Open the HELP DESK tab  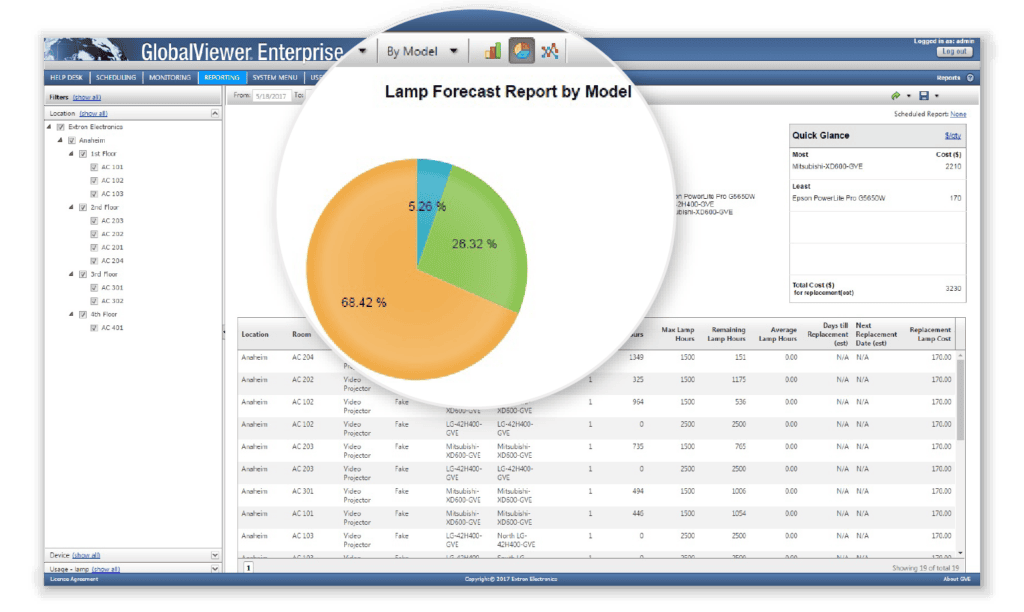(x=67, y=78)
